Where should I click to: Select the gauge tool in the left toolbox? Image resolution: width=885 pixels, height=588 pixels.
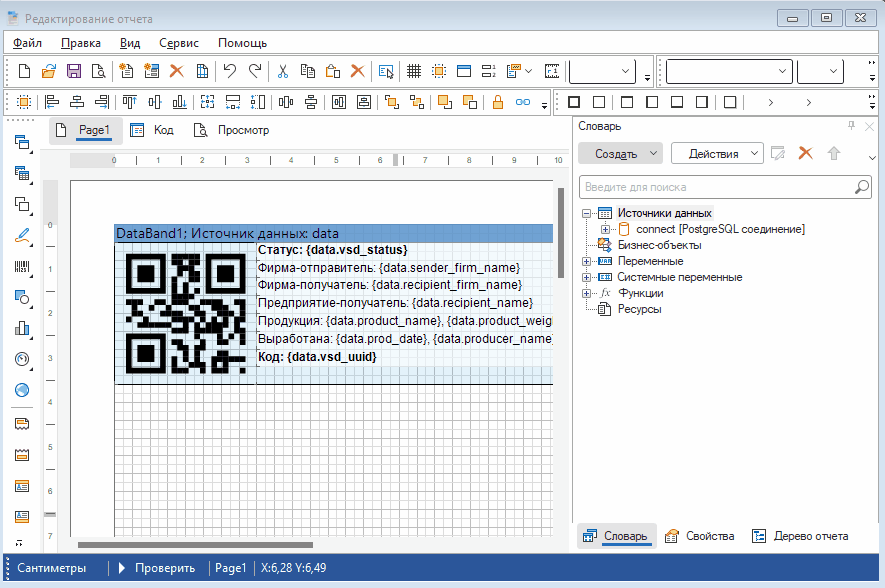pyautogui.click(x=22, y=359)
